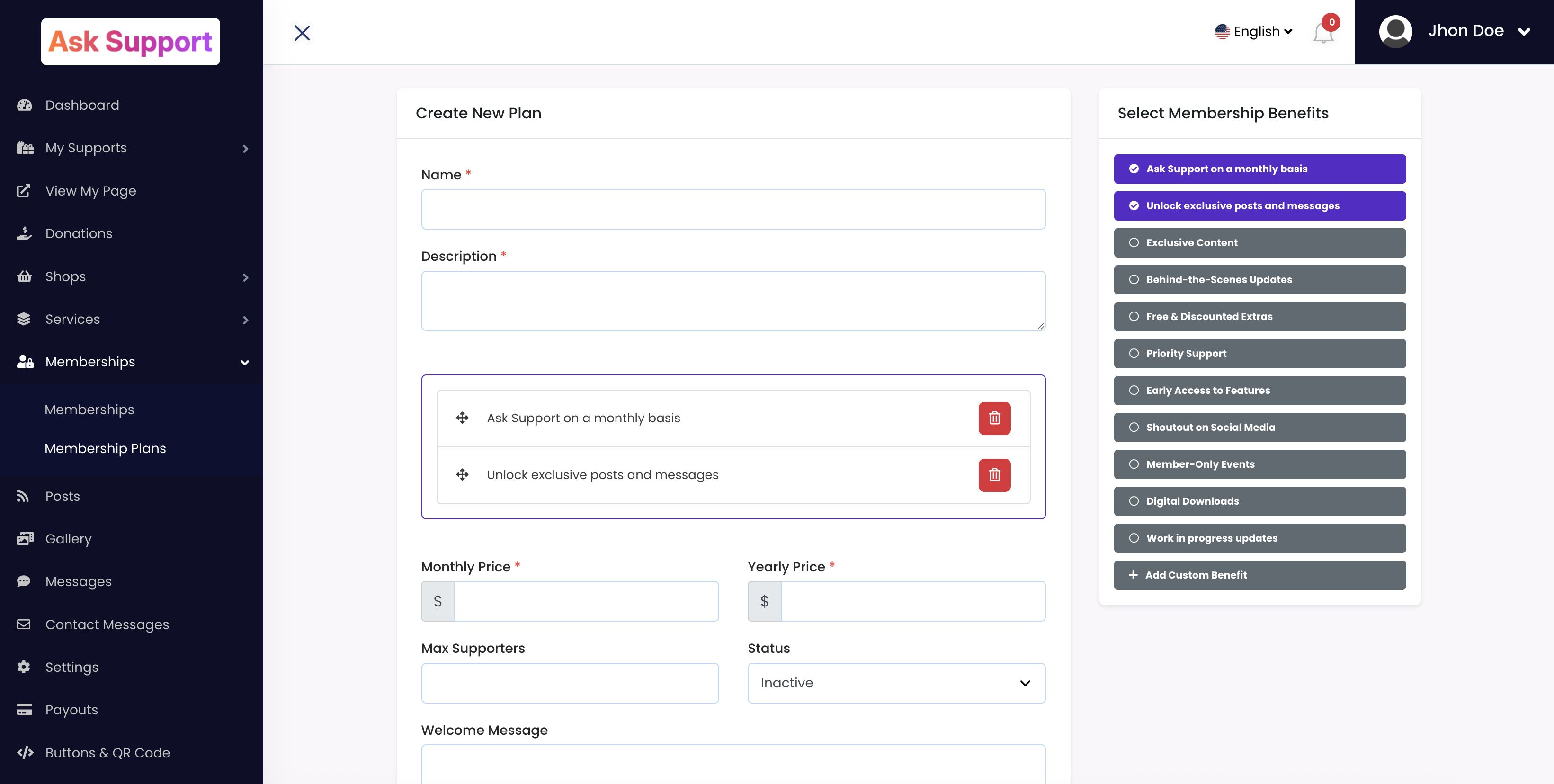Click into the Monthly Price input field
Image resolution: width=1554 pixels, height=784 pixels.
(x=586, y=601)
